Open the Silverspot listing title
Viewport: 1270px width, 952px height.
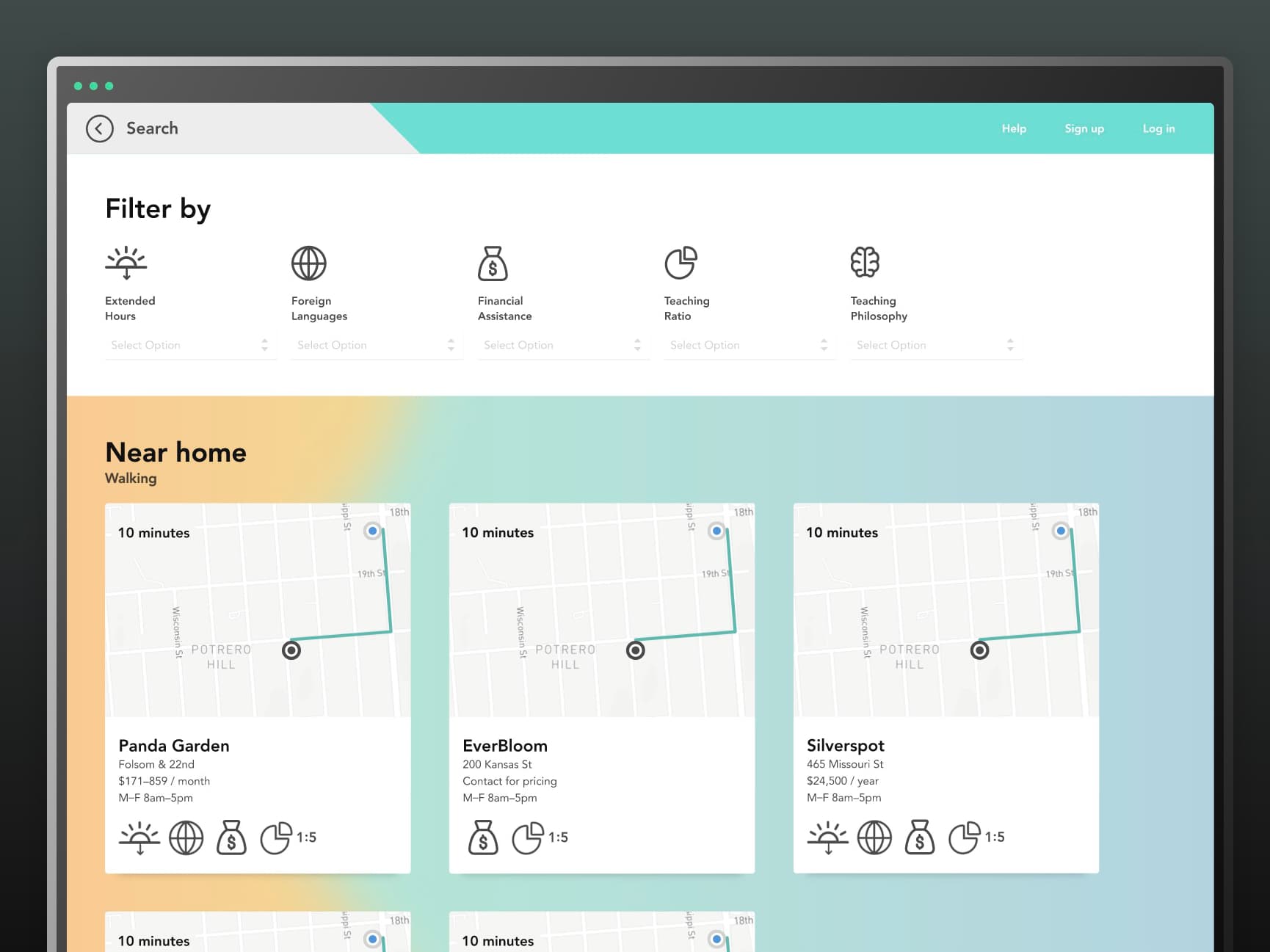(x=846, y=746)
